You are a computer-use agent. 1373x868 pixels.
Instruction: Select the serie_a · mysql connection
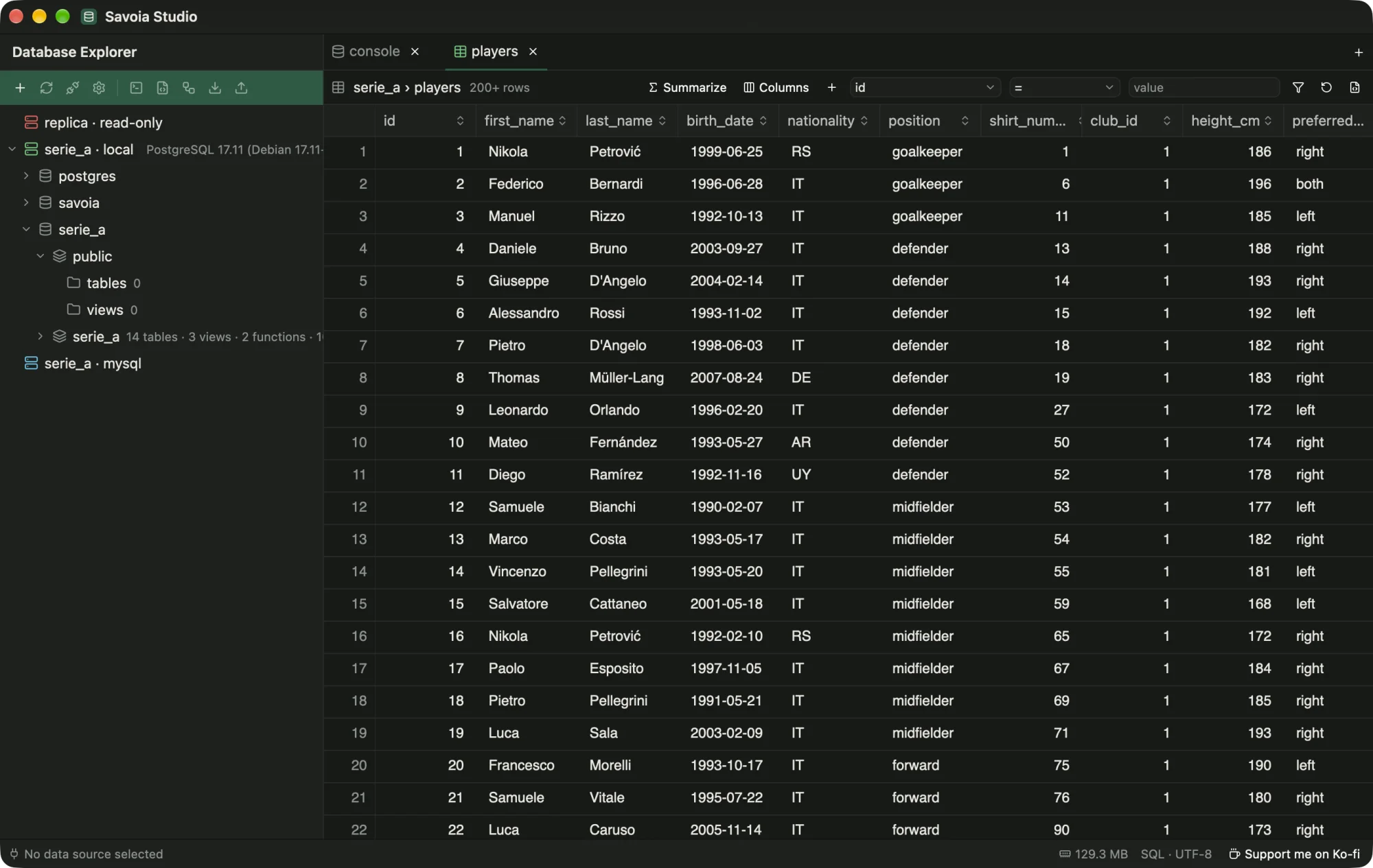pyautogui.click(x=93, y=364)
